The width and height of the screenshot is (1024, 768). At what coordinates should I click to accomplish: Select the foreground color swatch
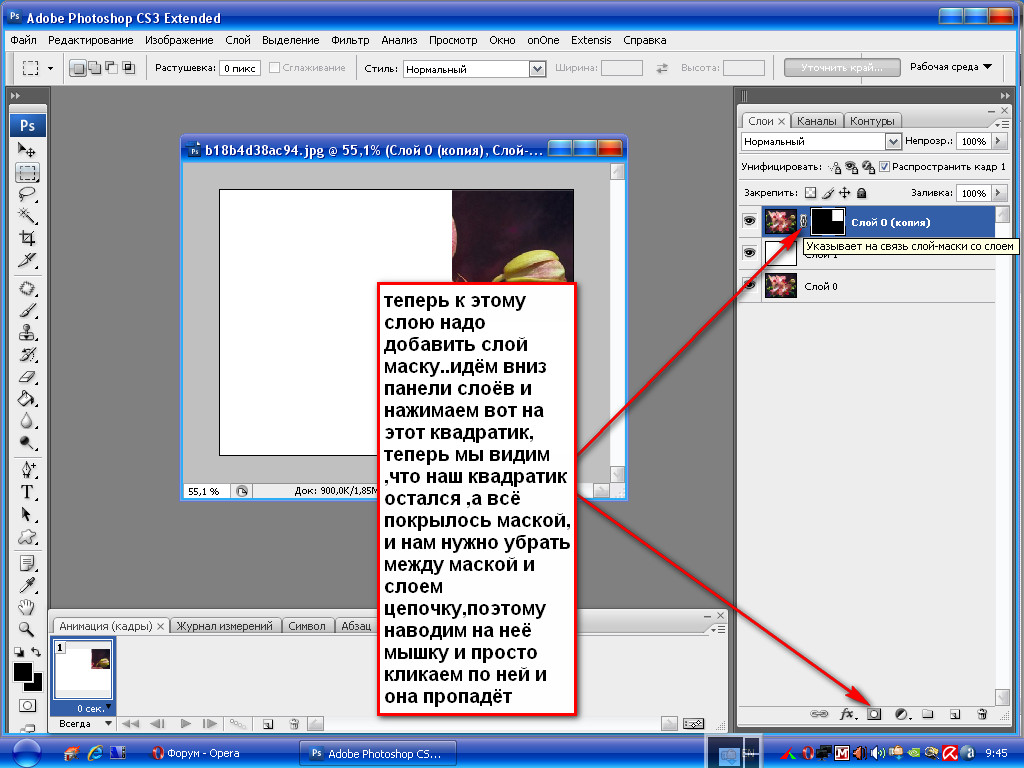23,671
